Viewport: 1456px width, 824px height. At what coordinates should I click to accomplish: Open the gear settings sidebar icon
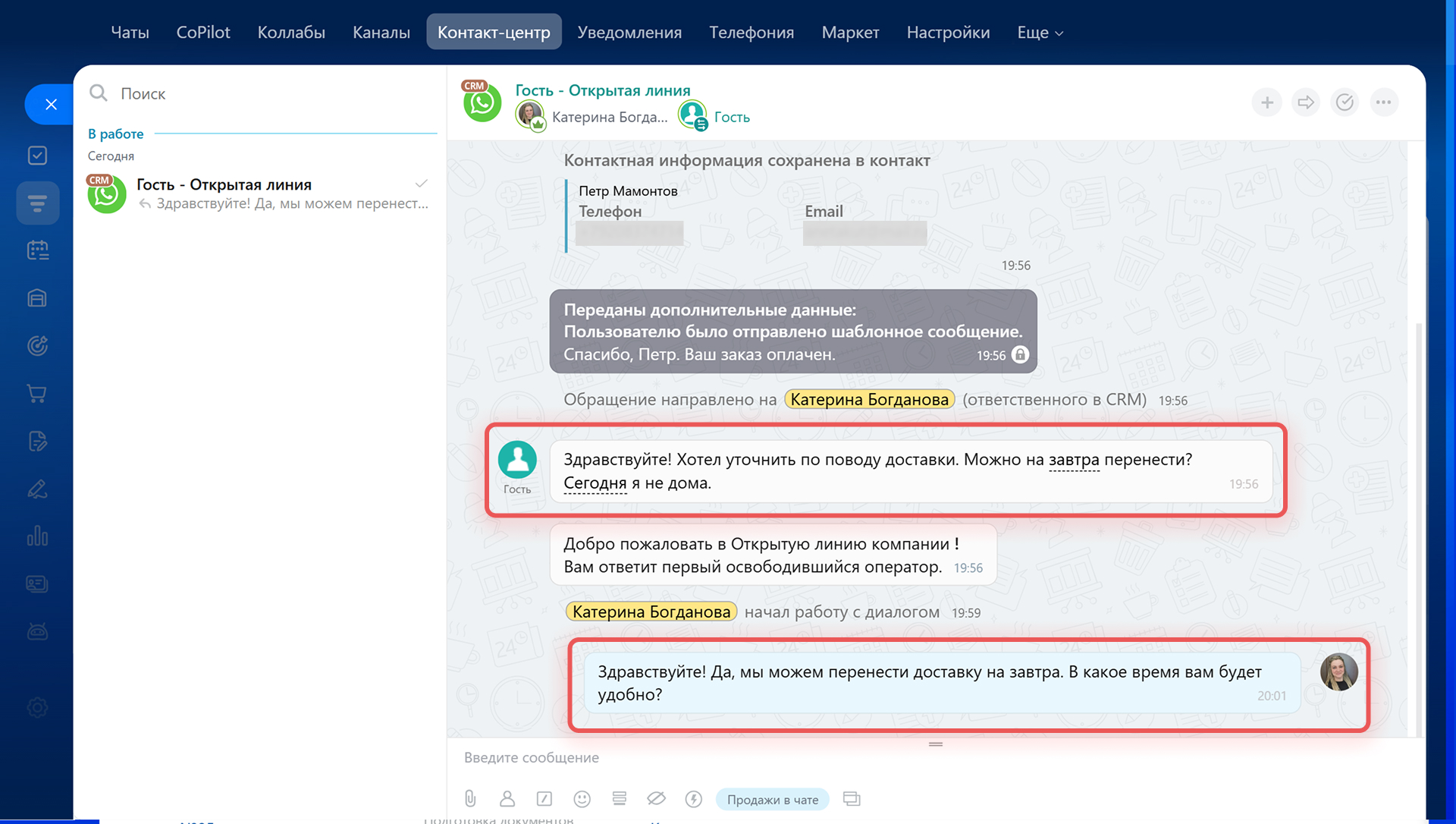(37, 707)
